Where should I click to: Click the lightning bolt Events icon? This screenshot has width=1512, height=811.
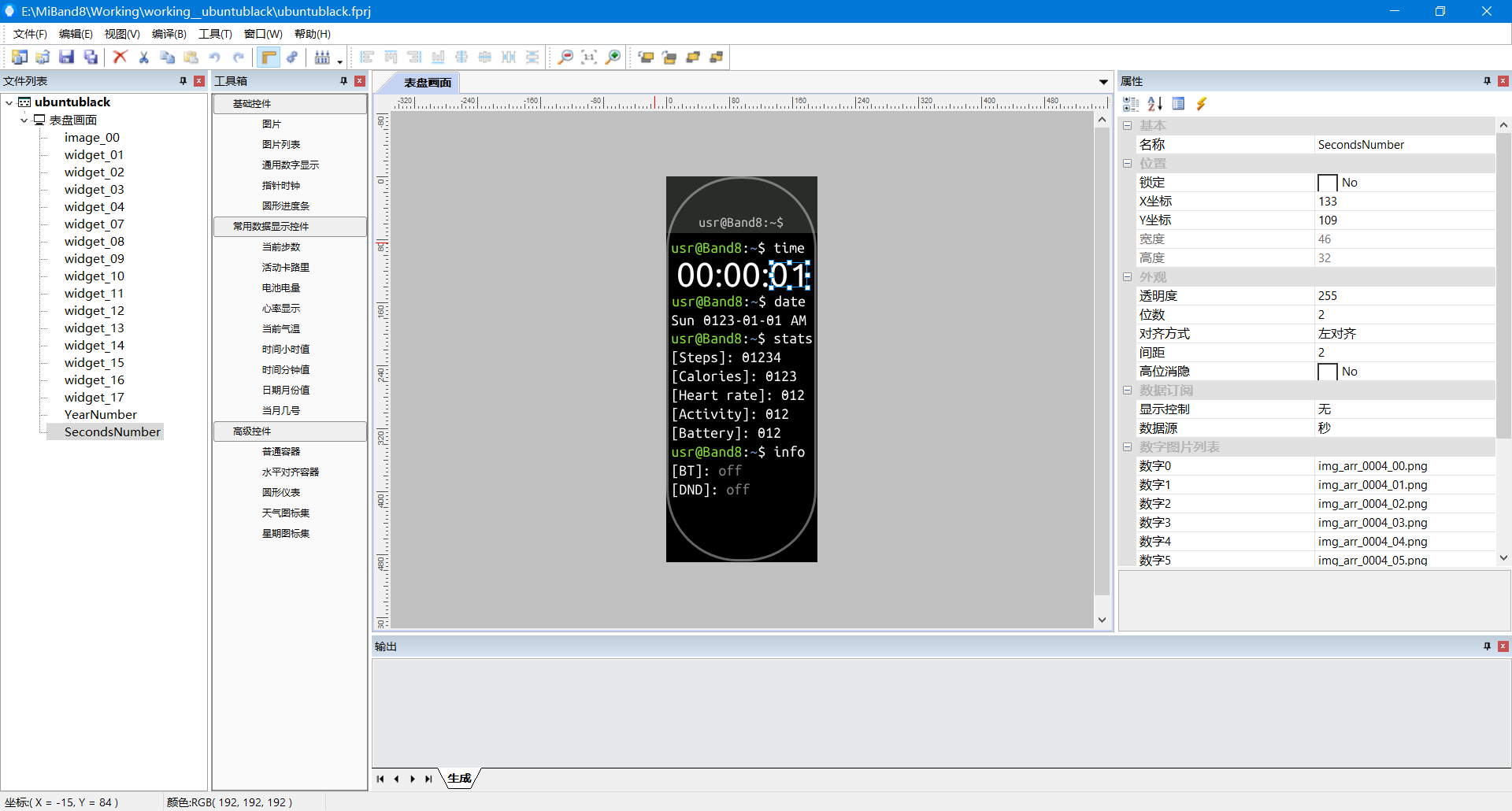[x=1202, y=104]
